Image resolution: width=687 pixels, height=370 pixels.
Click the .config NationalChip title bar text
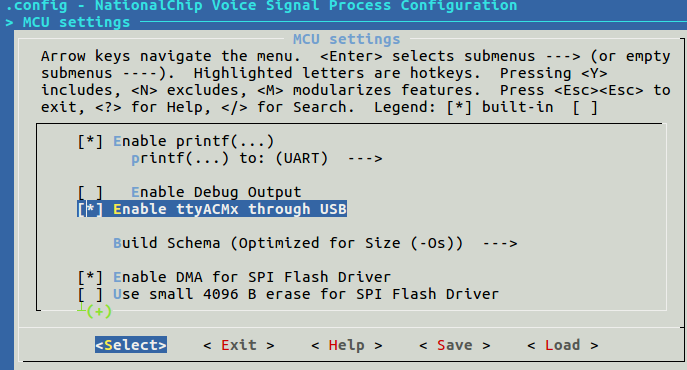click(261, 6)
